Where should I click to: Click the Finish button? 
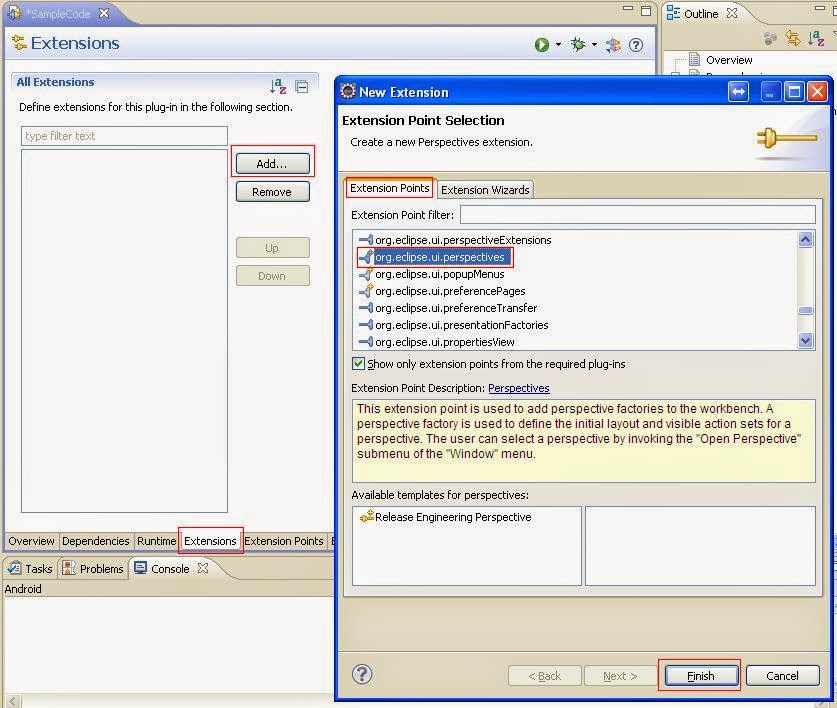[699, 675]
